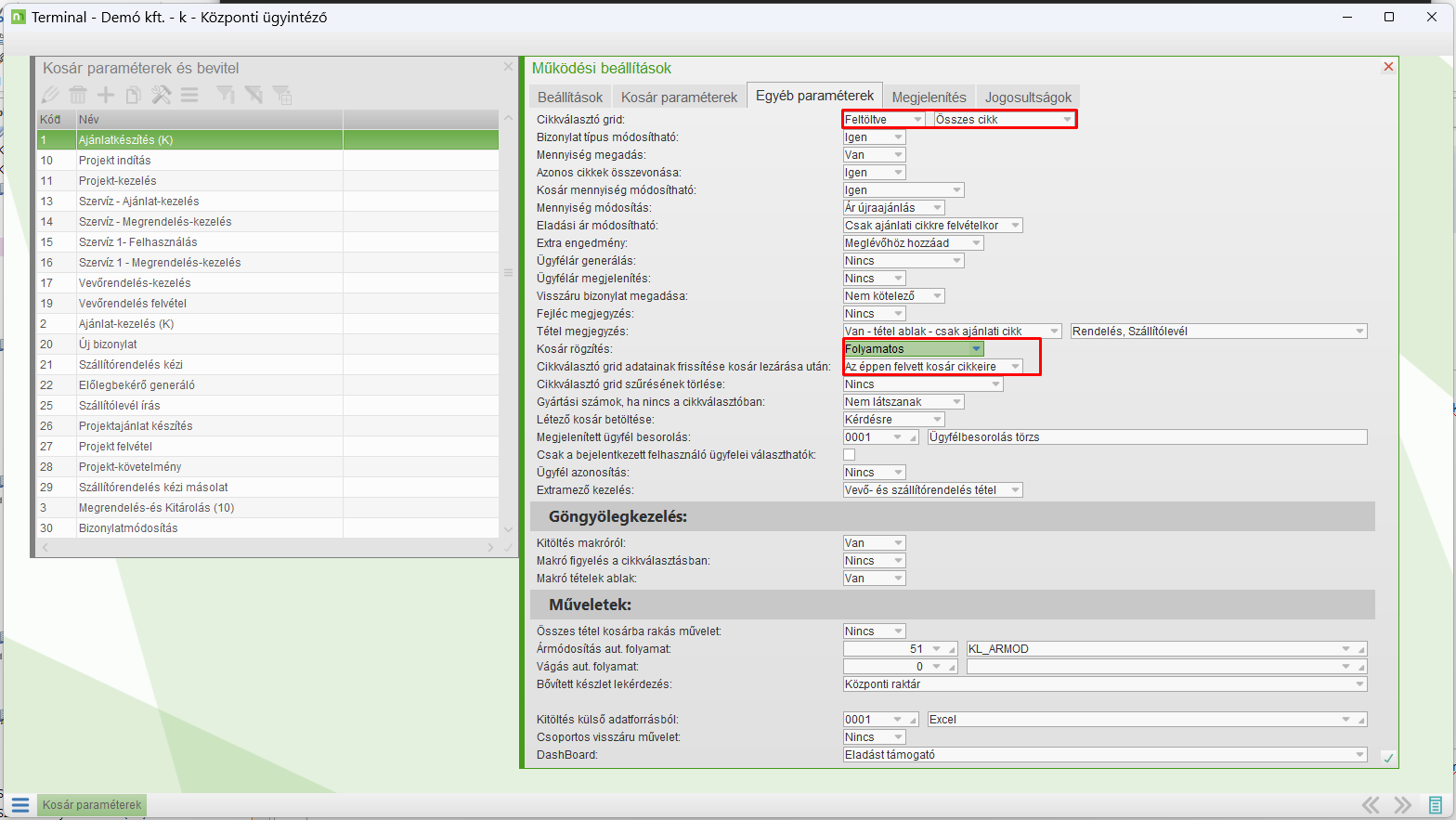This screenshot has height=820, width=1456.
Task: Select the Vevőrendelés felvétel row
Action: (x=267, y=304)
